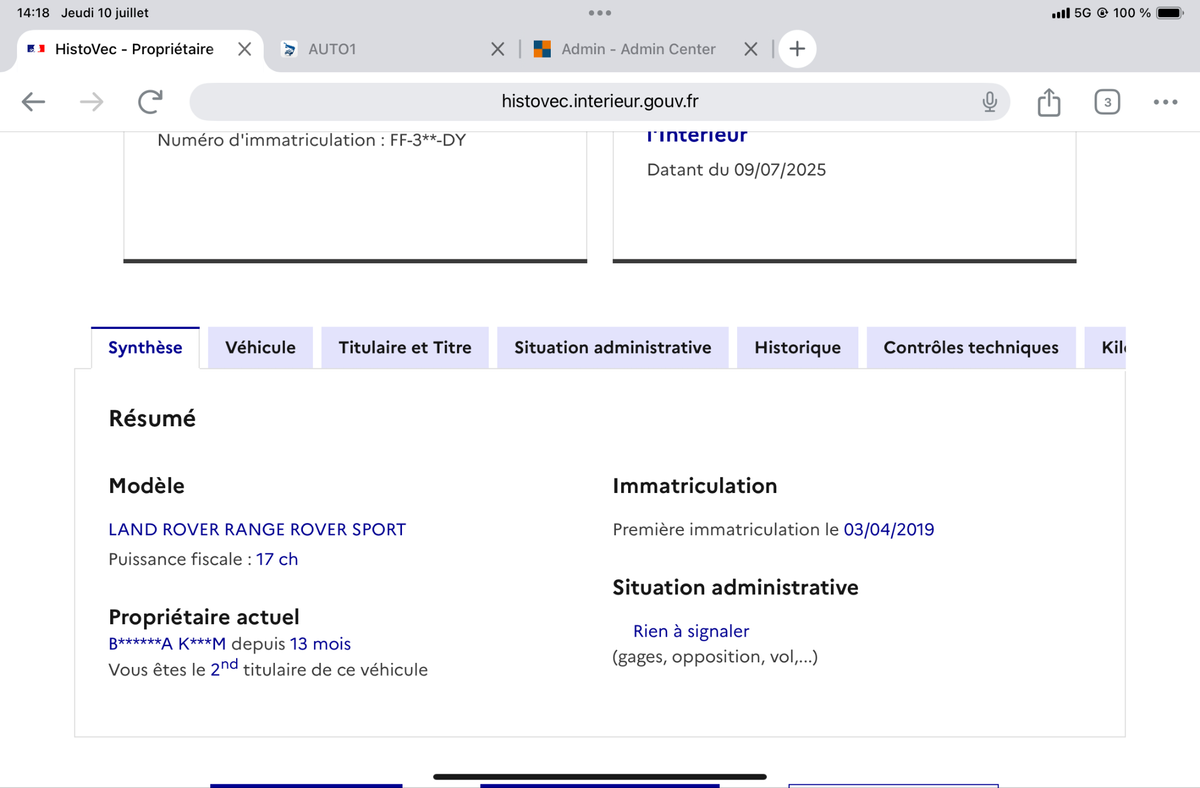The image size is (1200, 788).
Task: Open the partially visible Kilométrage tab
Action: coord(1106,348)
